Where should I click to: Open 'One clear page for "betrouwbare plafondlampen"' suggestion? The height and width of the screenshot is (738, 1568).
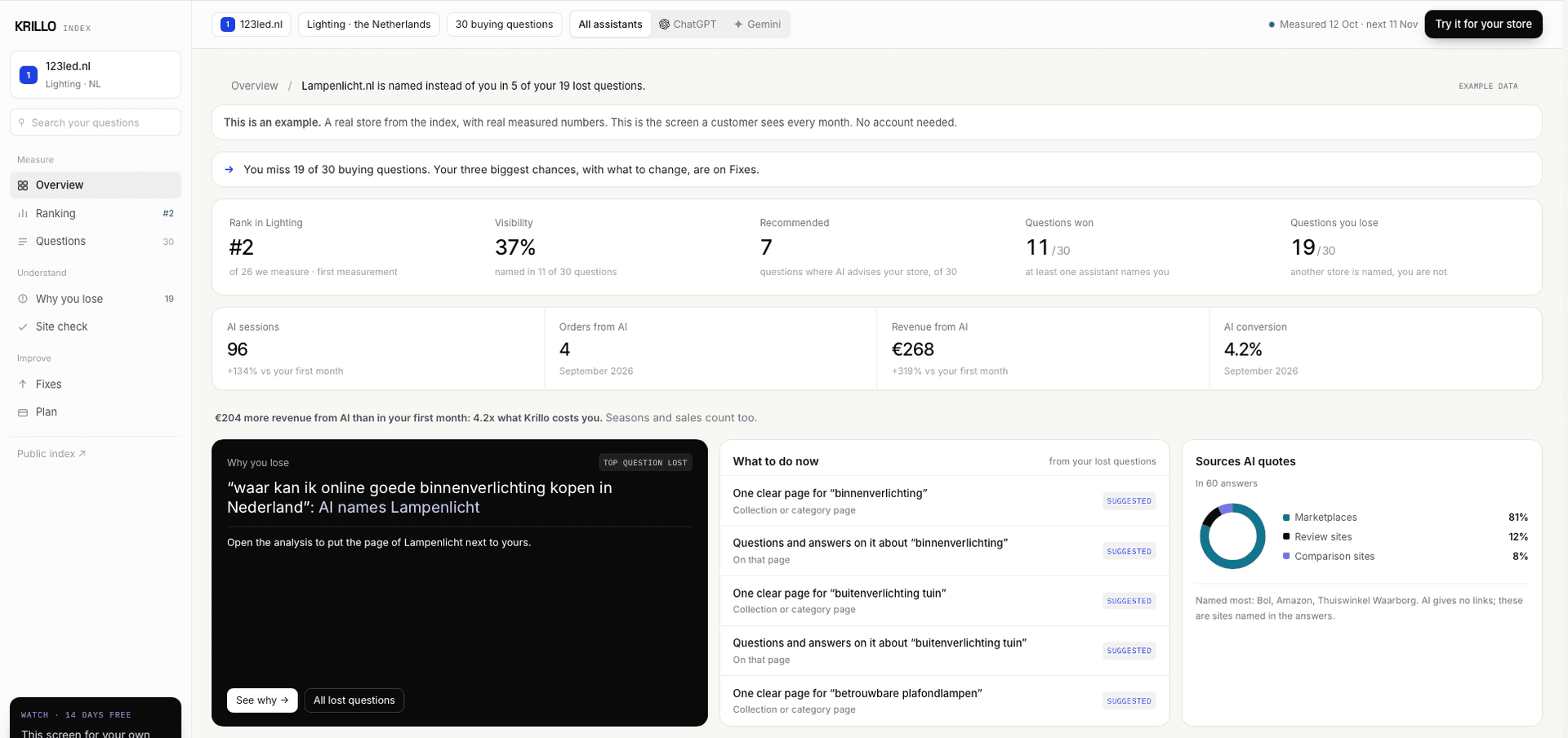tap(944, 700)
